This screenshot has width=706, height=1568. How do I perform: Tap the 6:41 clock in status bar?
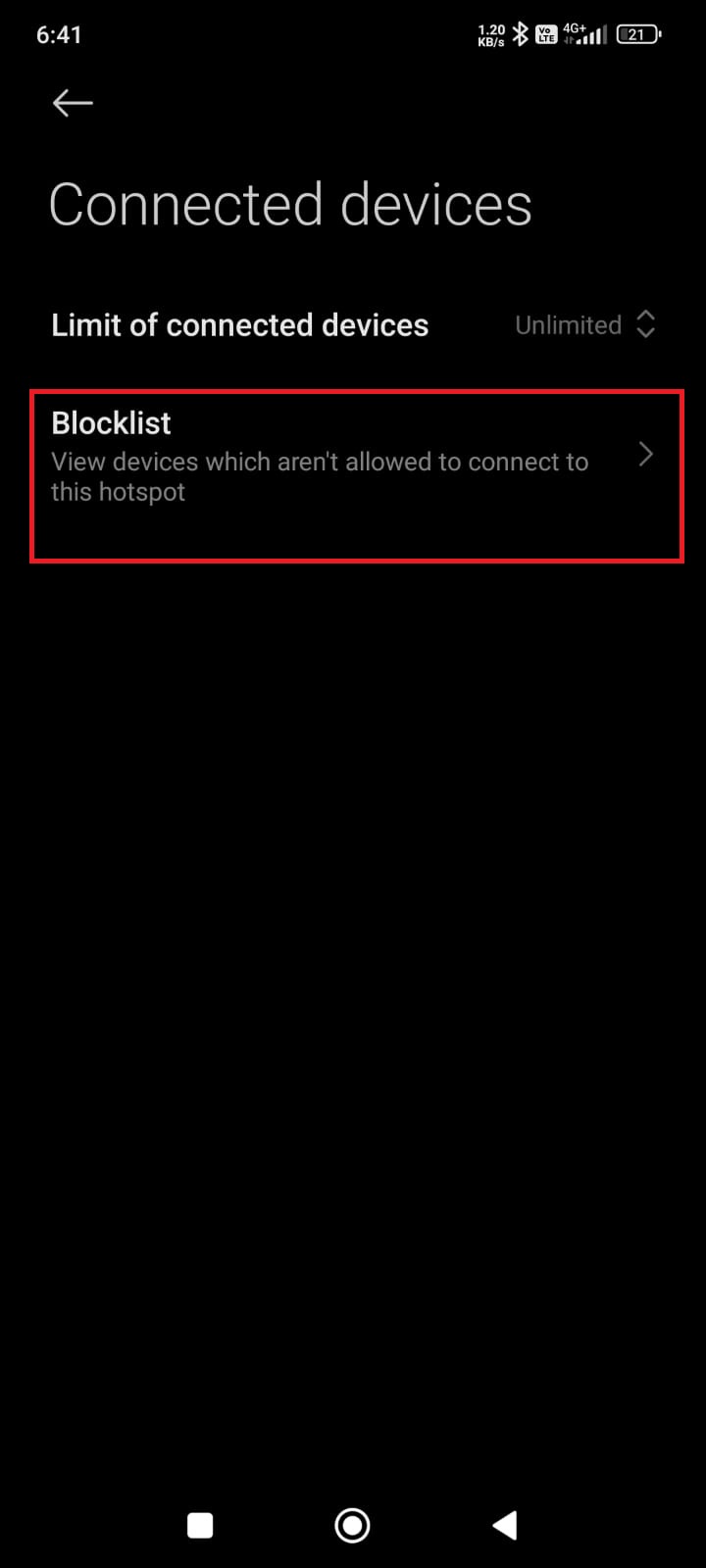pyautogui.click(x=59, y=34)
